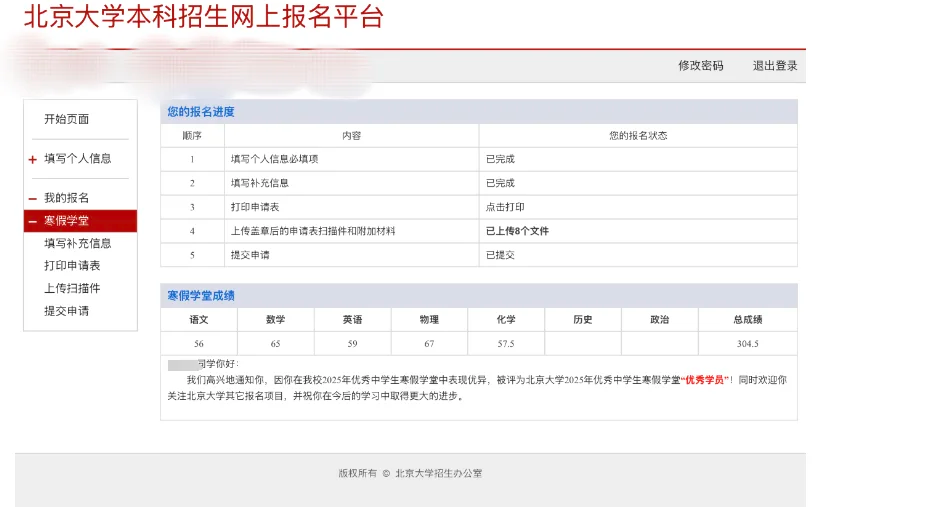Open 打印申请表 in the sidebar
The width and height of the screenshot is (930, 507).
(72, 266)
